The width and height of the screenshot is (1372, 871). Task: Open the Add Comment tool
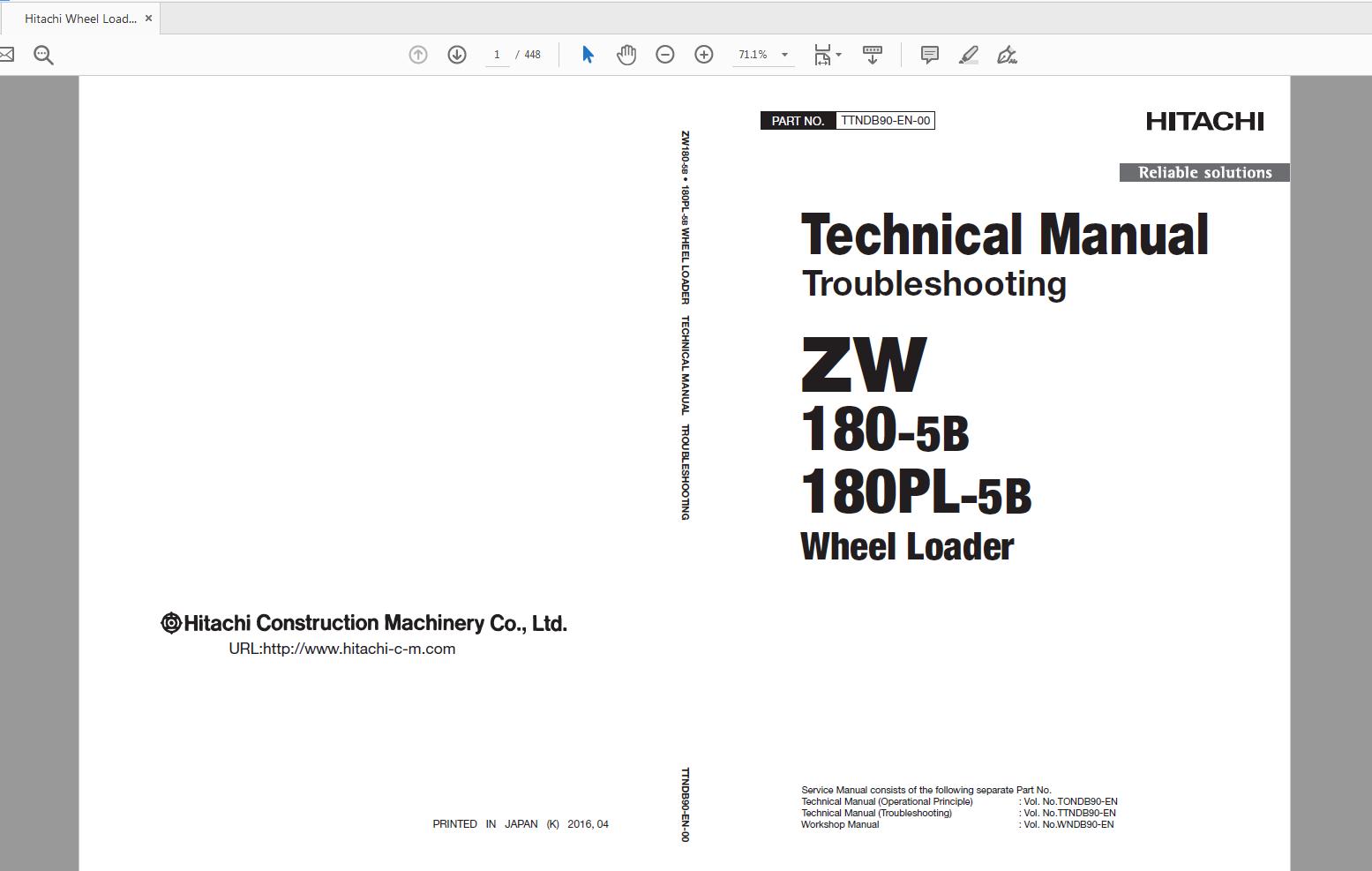(929, 54)
